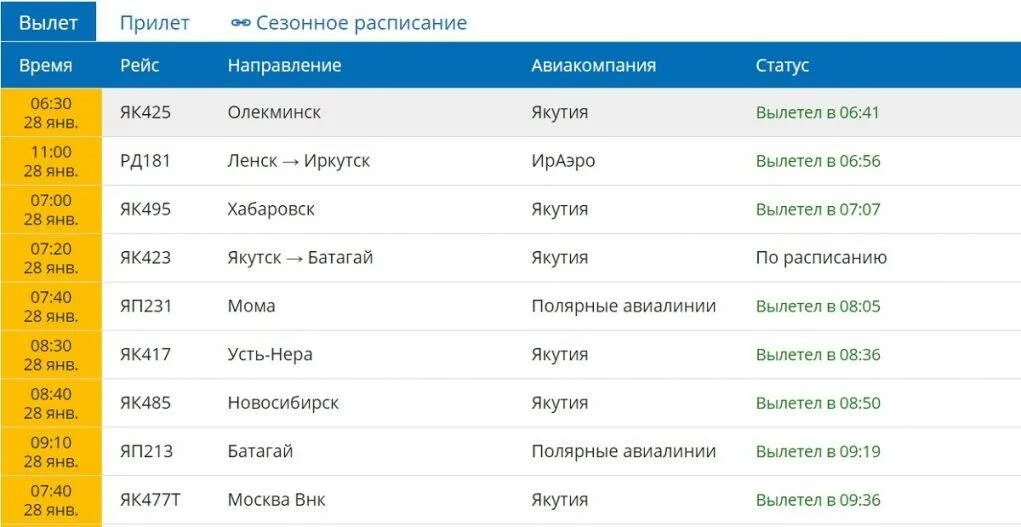The height and width of the screenshot is (527, 1021).
Task: Click the Авиакомпания column header
Action: point(593,65)
